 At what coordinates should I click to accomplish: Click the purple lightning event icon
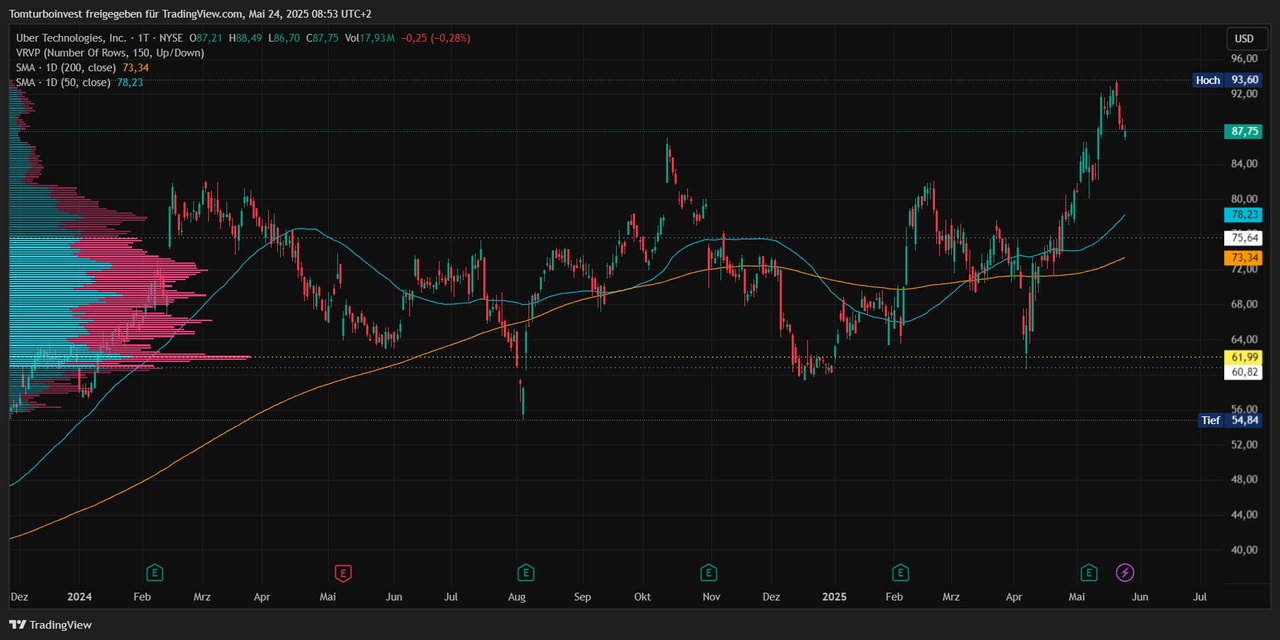[1125, 573]
